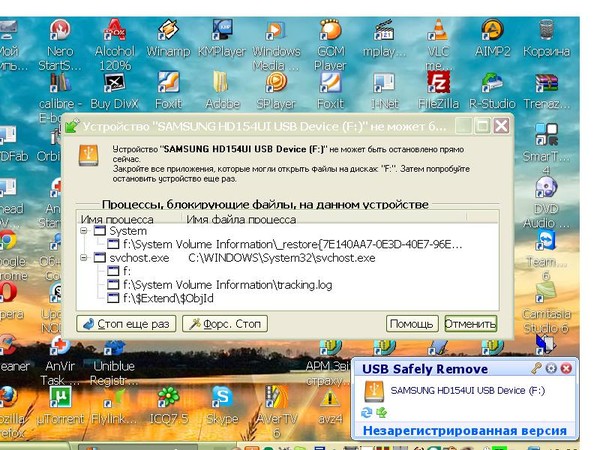Open the AVerTV 6 desktop icon
600x450 pixels.
[276, 411]
